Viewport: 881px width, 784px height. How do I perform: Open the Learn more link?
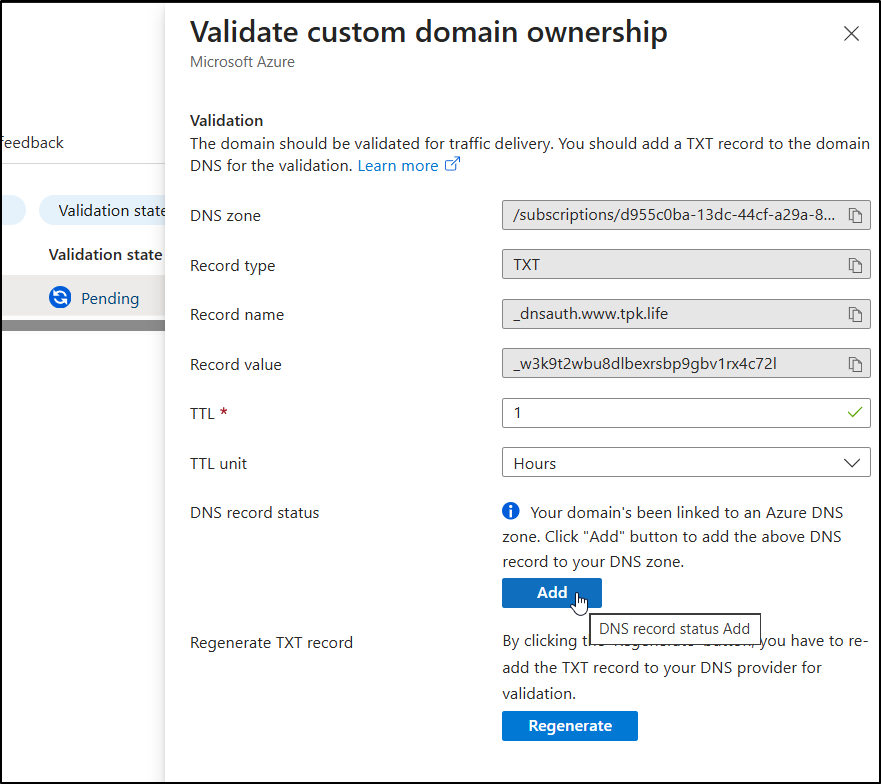tap(397, 166)
